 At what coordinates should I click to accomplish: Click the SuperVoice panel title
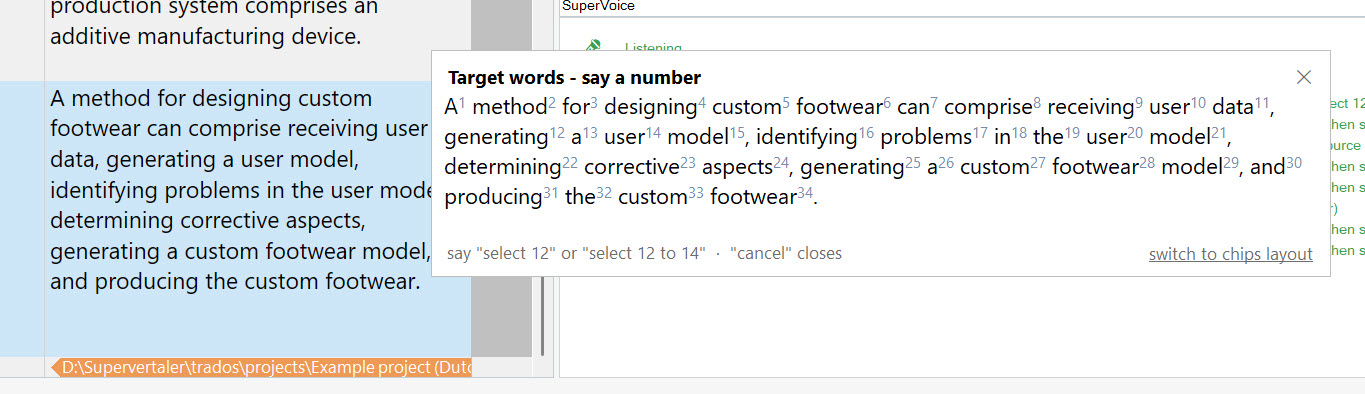[x=598, y=6]
